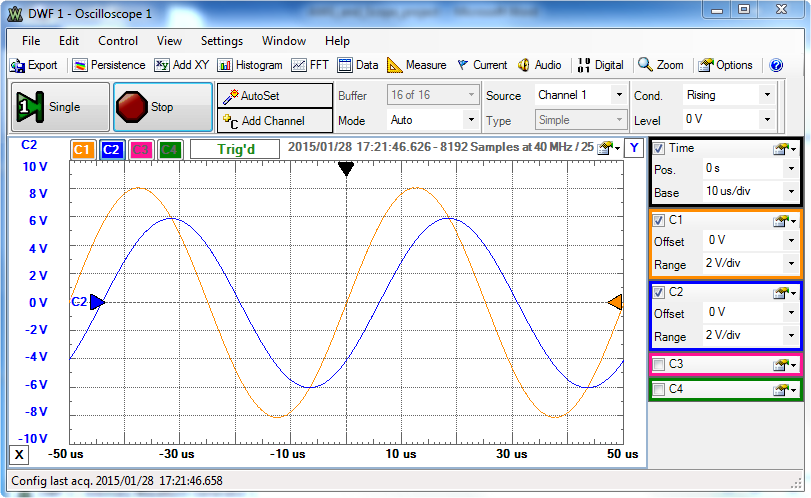The height and width of the screenshot is (498, 811).
Task: Open the Window menu
Action: 284,41
